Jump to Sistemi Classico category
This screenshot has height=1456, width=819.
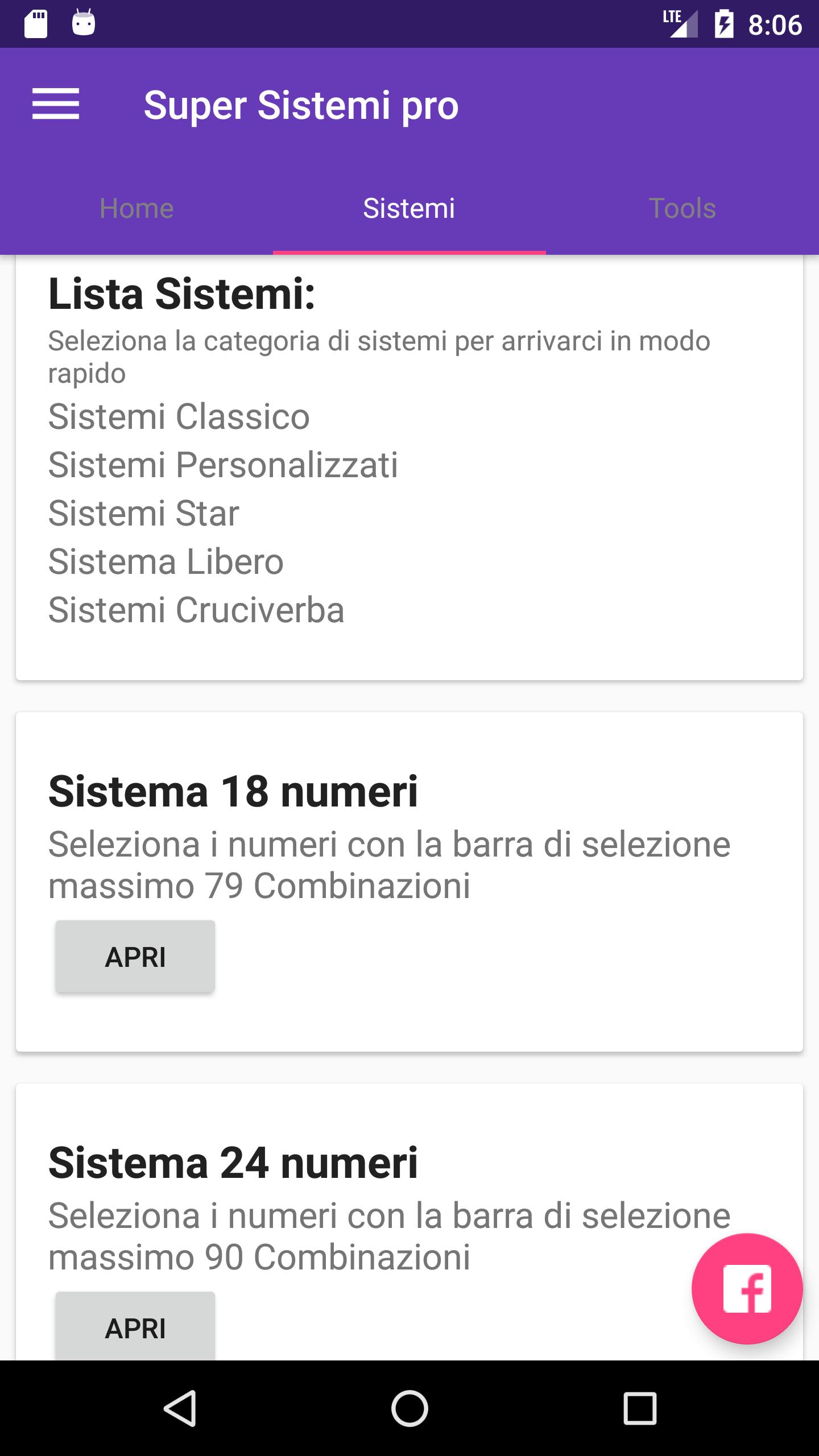pyautogui.click(x=179, y=416)
